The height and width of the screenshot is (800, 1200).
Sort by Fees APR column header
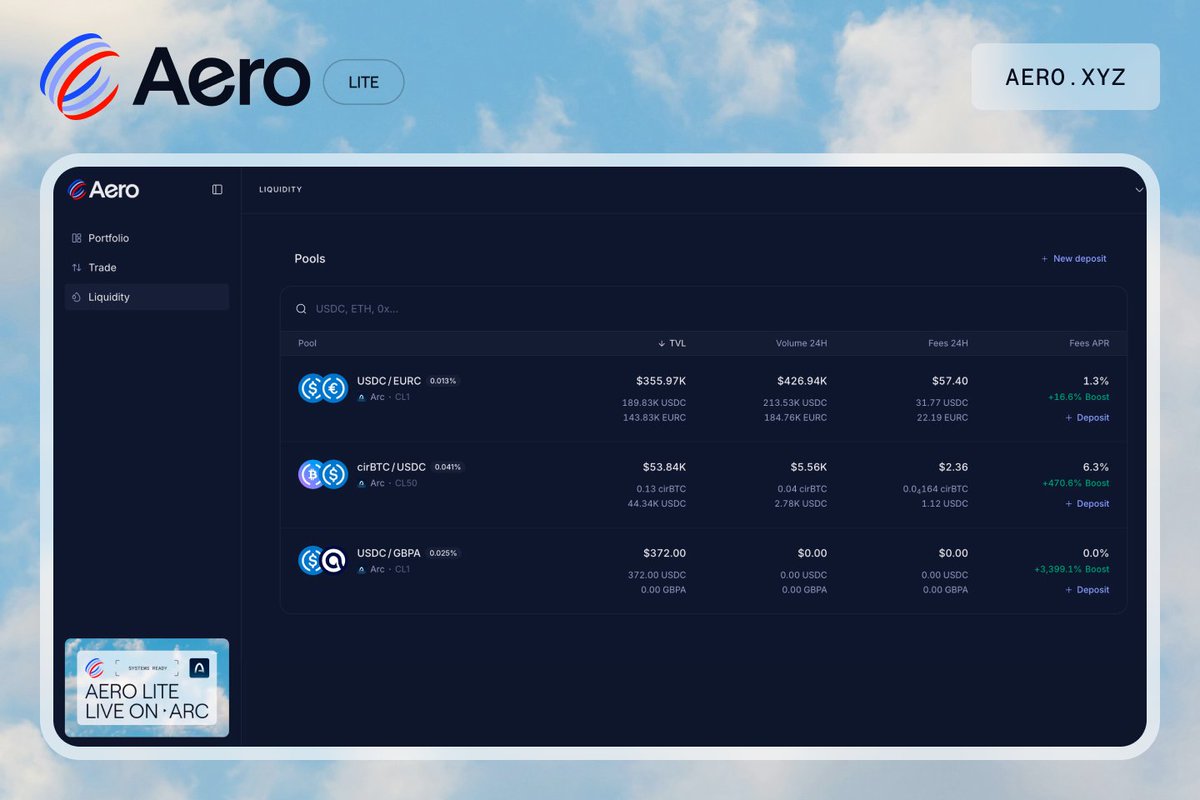[x=1089, y=343]
